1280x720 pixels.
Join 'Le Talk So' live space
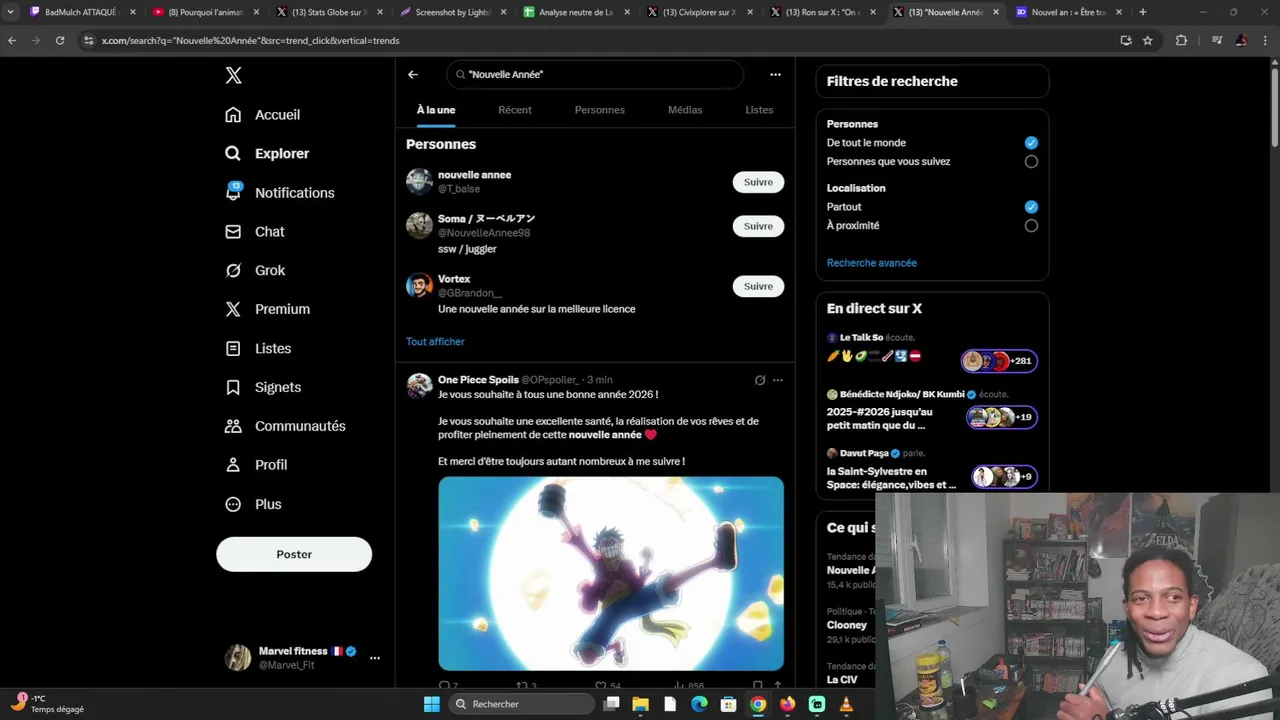[x=932, y=351]
